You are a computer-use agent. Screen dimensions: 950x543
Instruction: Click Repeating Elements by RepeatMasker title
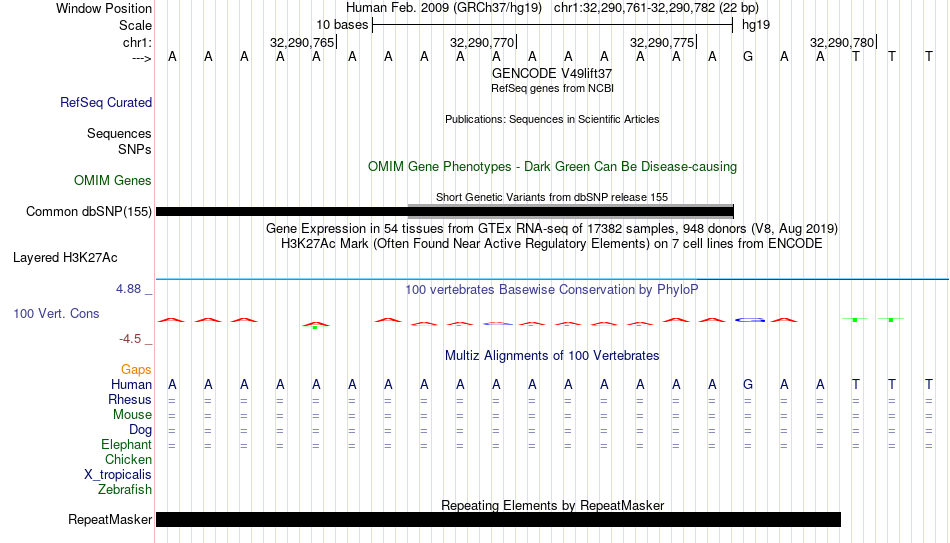click(552, 505)
